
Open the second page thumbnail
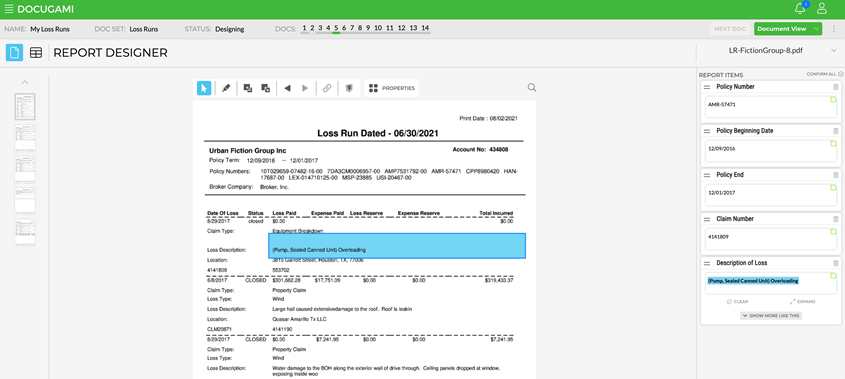pos(25,138)
